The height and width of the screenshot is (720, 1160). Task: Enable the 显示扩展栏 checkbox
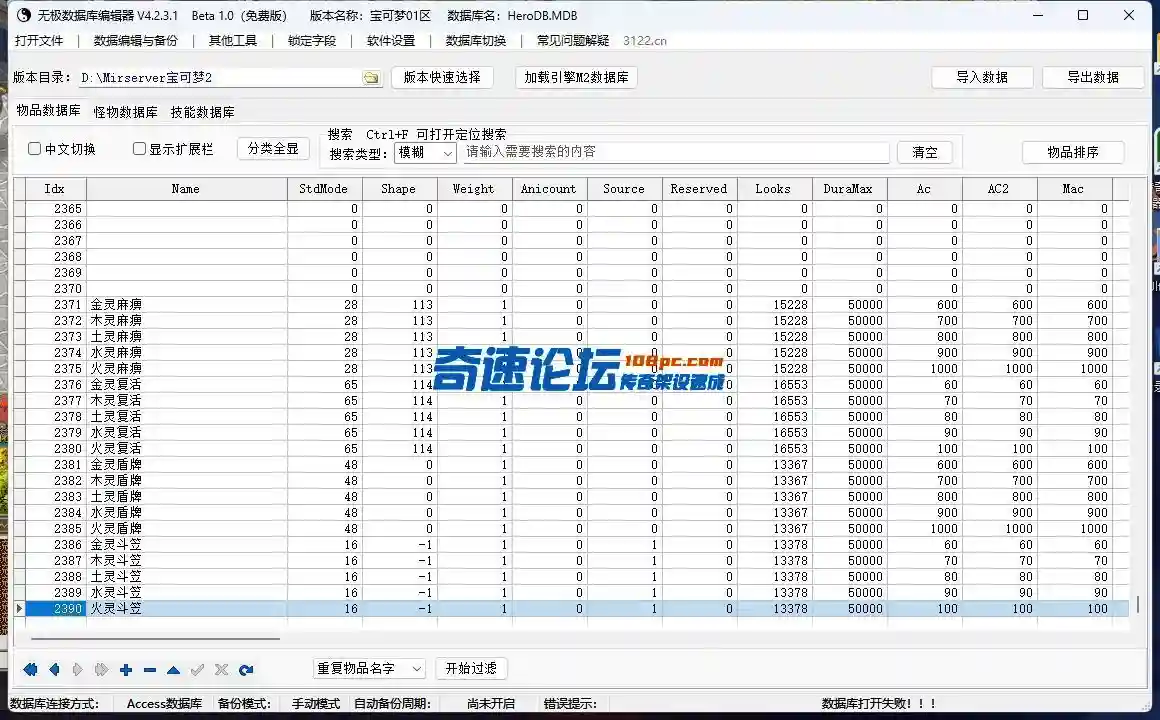click(x=139, y=149)
